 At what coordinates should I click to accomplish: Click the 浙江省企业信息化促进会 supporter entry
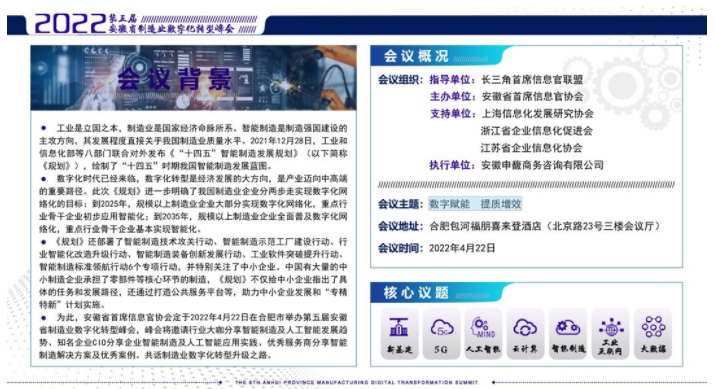[x=537, y=131]
